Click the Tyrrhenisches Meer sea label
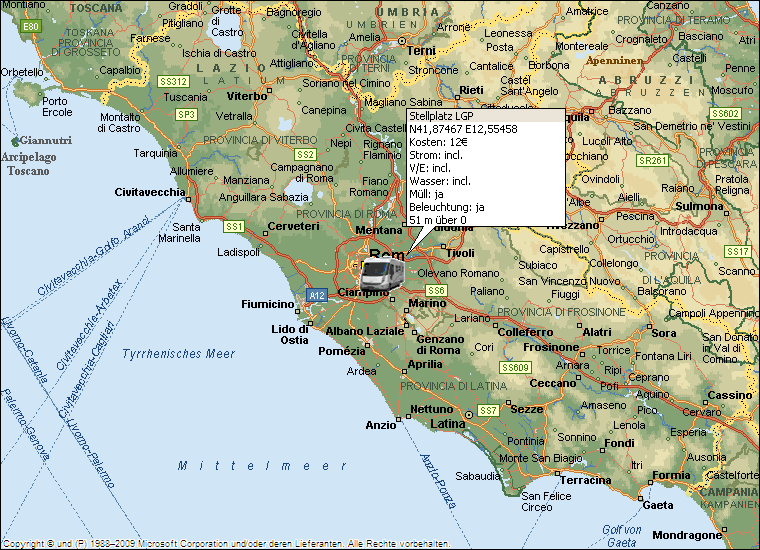 coord(178,354)
